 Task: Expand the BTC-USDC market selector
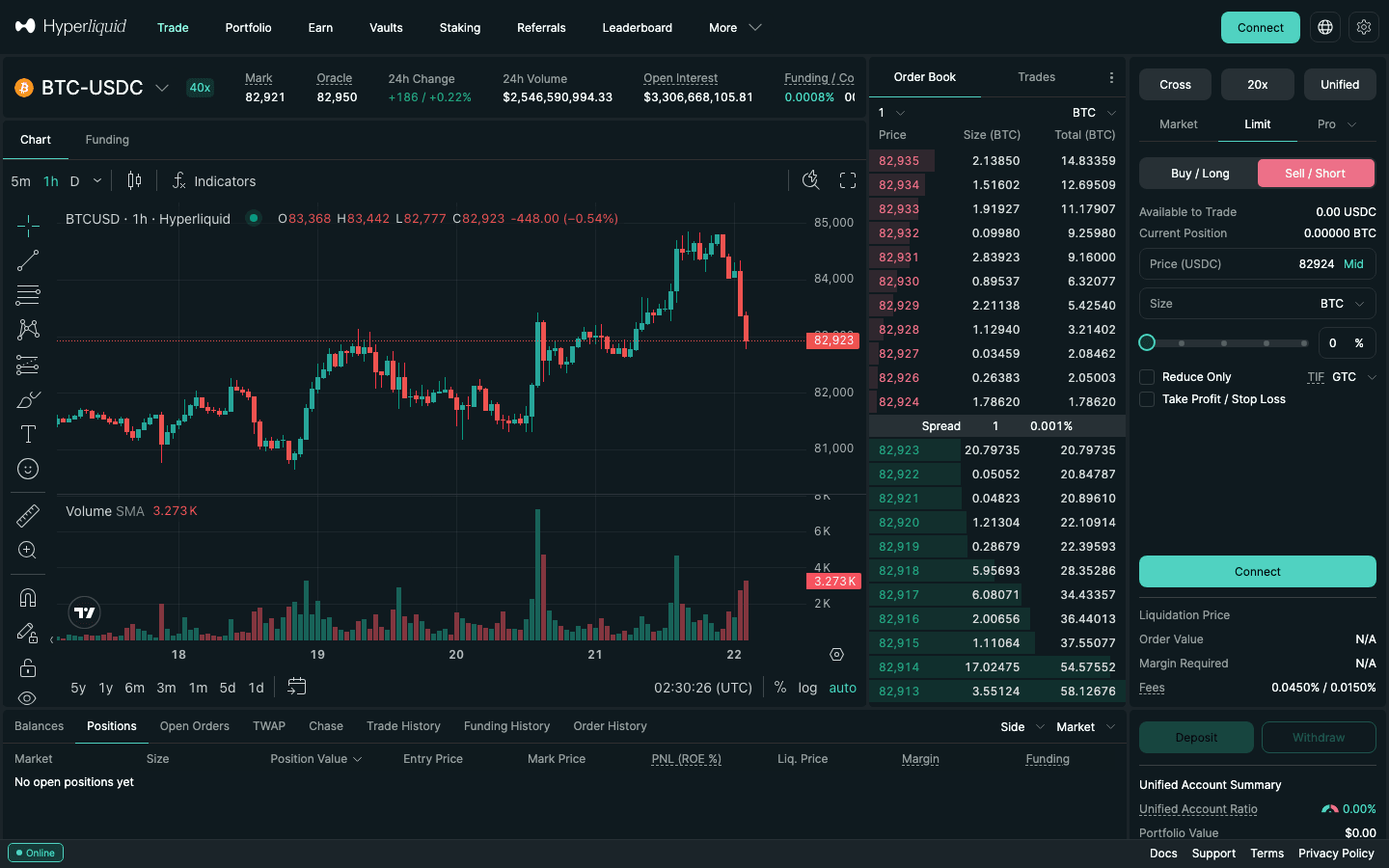coord(93,88)
